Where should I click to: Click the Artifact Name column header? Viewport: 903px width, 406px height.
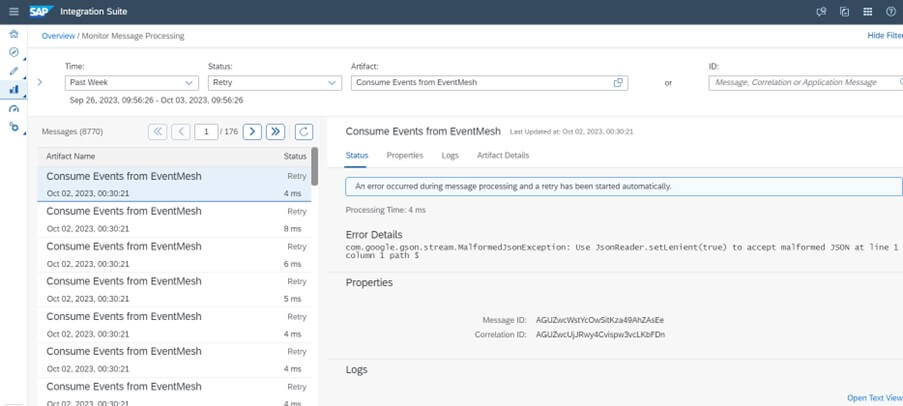[71, 156]
